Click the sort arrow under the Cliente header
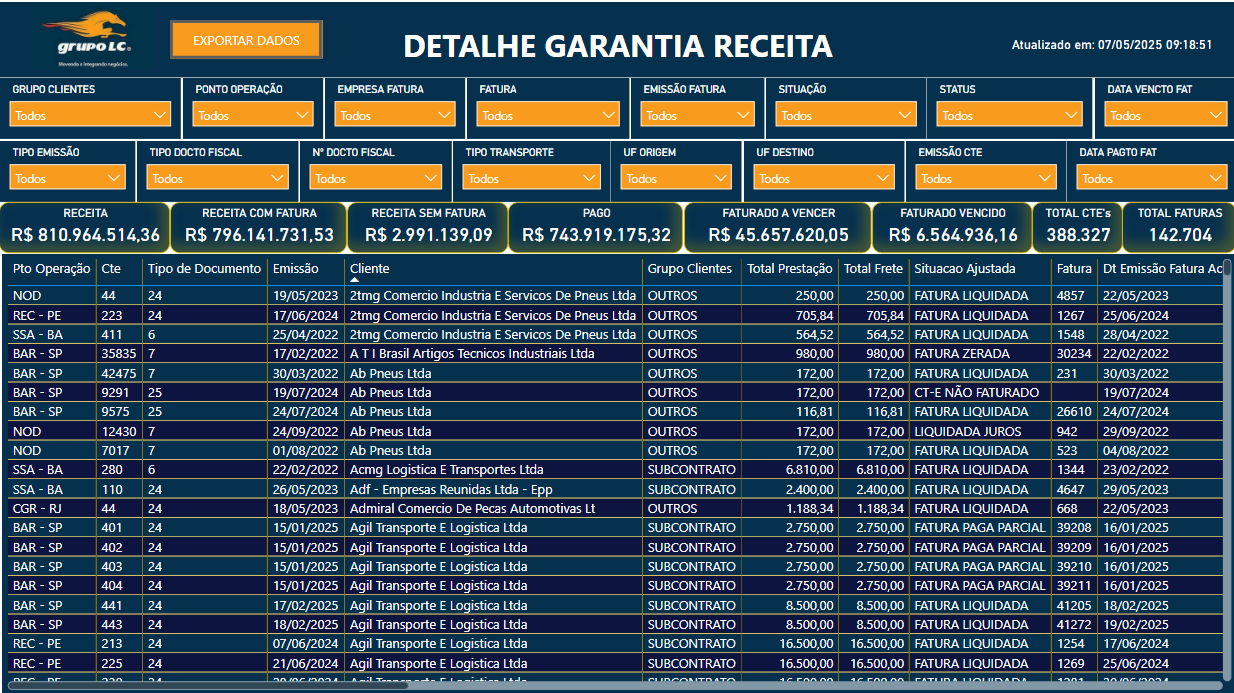The height and width of the screenshot is (693, 1234). coord(354,280)
